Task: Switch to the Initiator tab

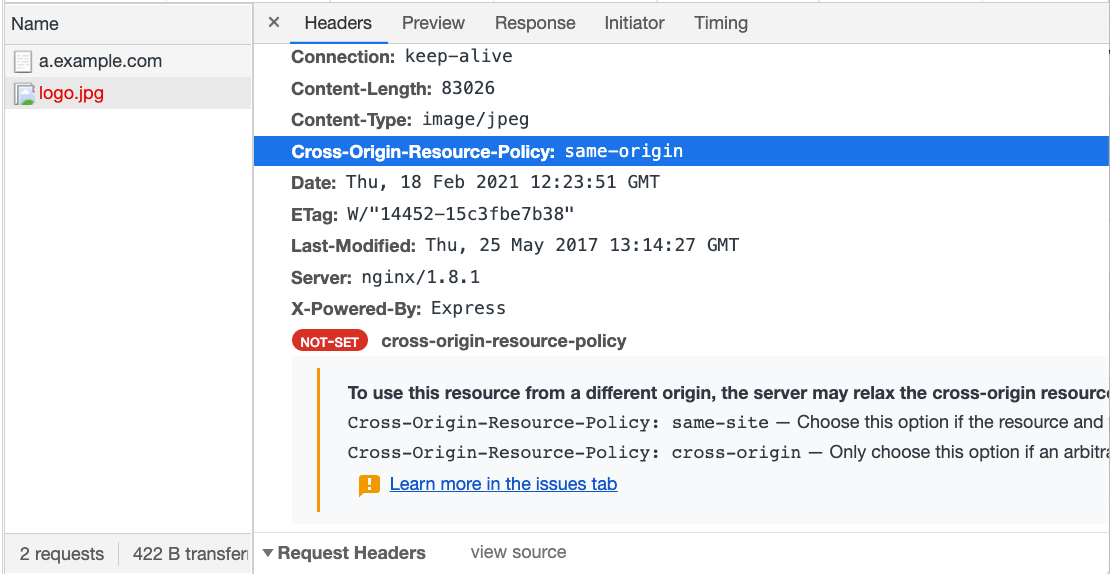Action: [x=634, y=23]
